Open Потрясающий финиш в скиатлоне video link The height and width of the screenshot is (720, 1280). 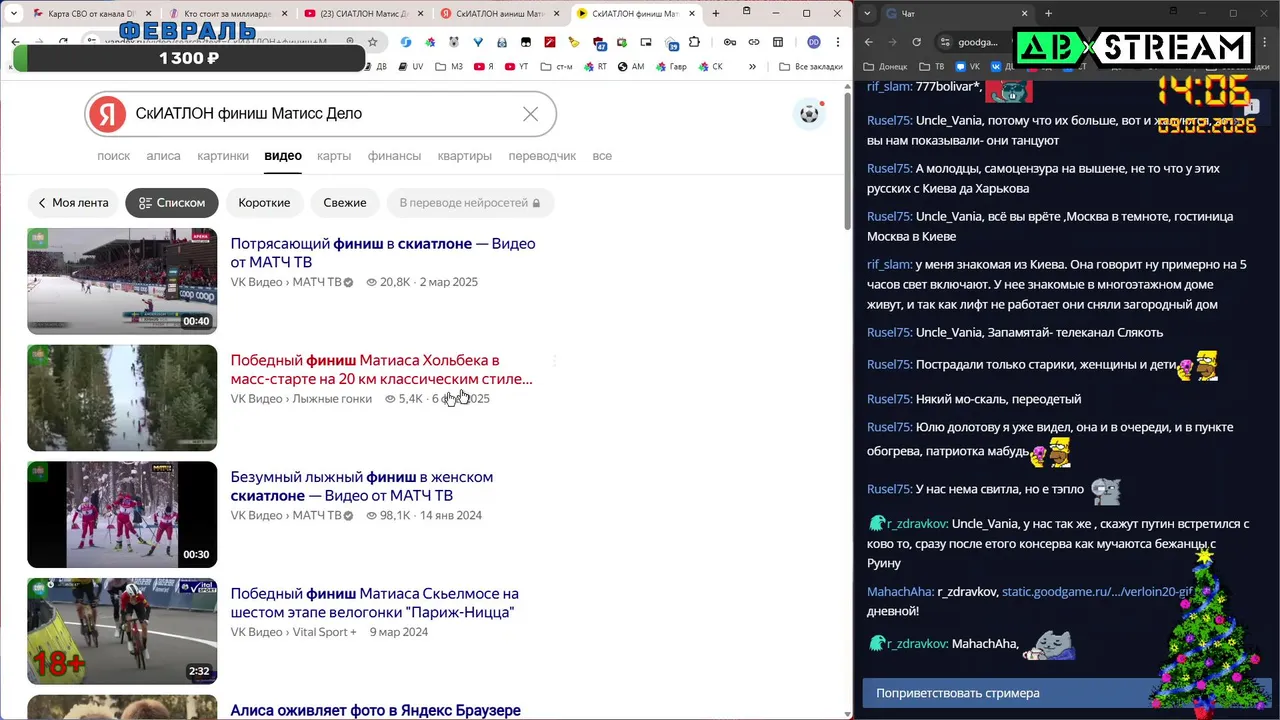[383, 253]
